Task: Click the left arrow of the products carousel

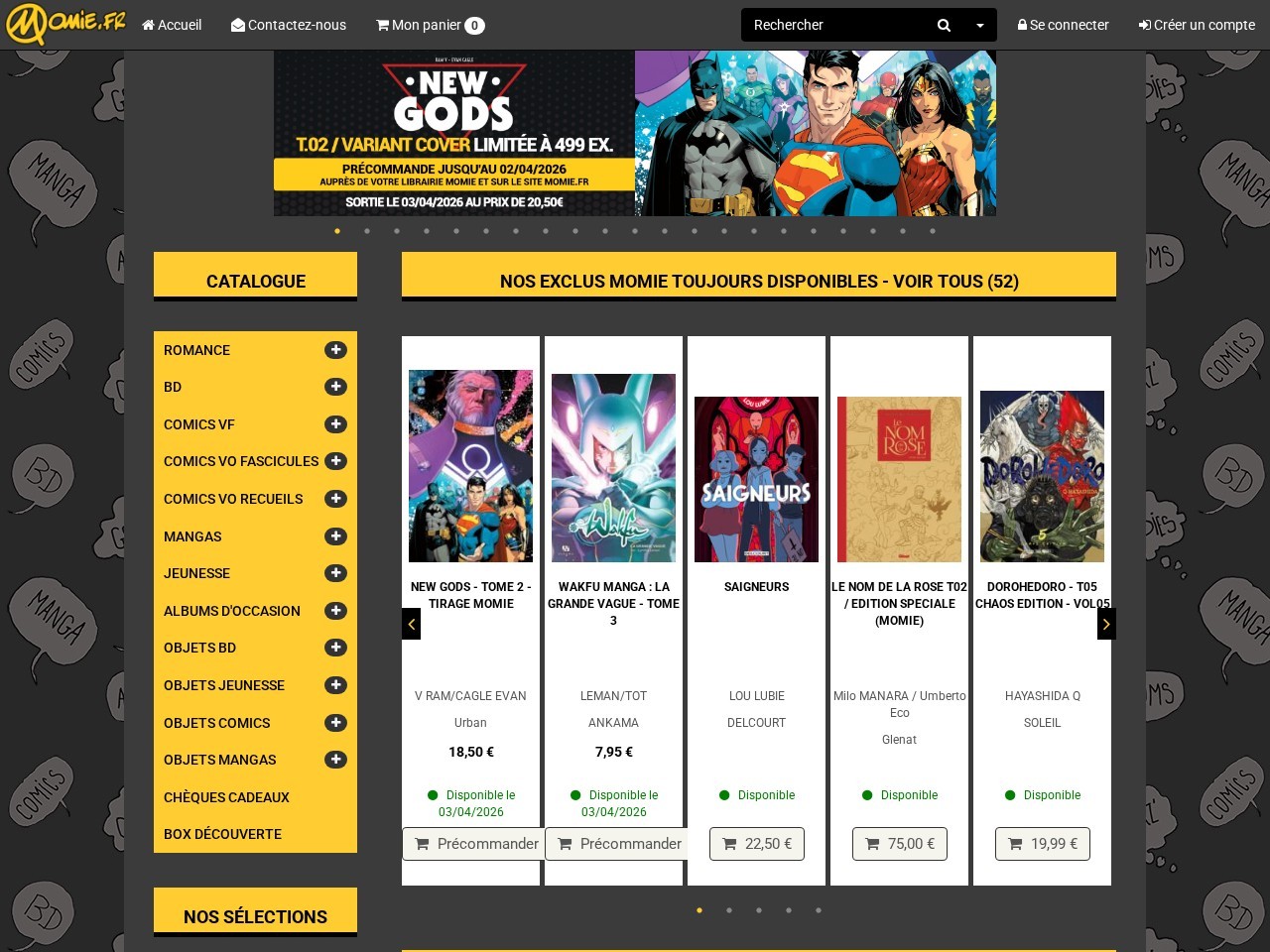Action: click(x=412, y=624)
